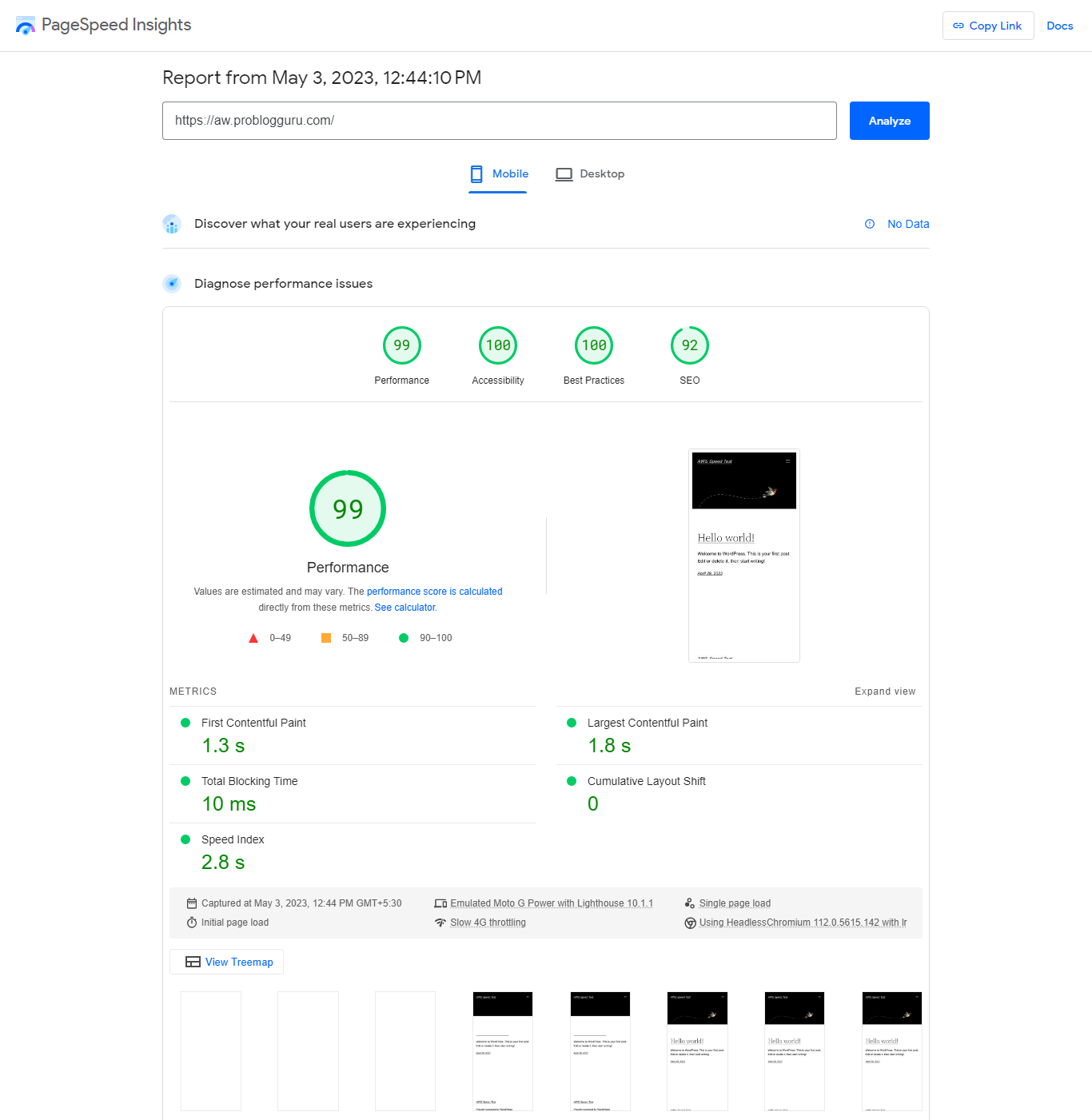Open the Docs link

pyautogui.click(x=1059, y=26)
